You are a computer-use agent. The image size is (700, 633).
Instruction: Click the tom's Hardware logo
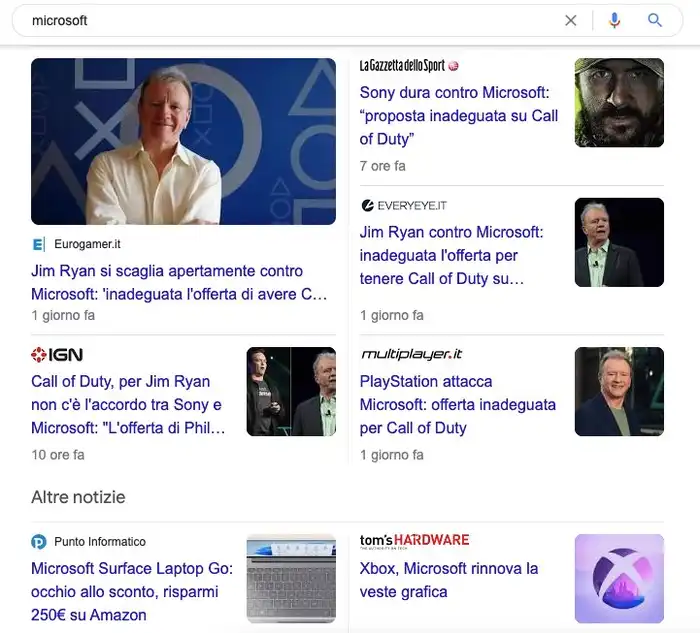click(x=414, y=541)
